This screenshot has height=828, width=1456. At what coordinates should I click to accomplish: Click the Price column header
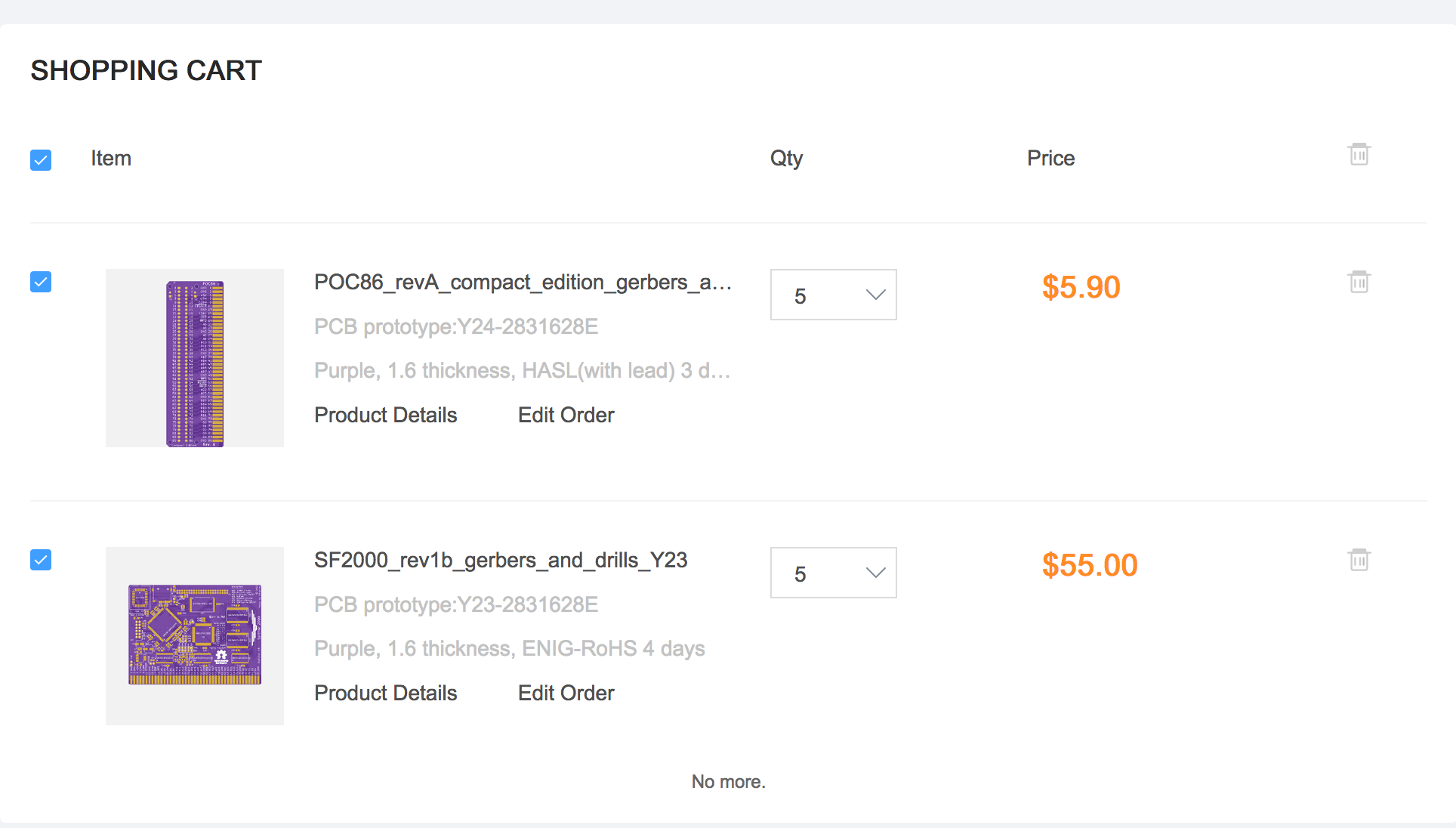(x=1050, y=159)
